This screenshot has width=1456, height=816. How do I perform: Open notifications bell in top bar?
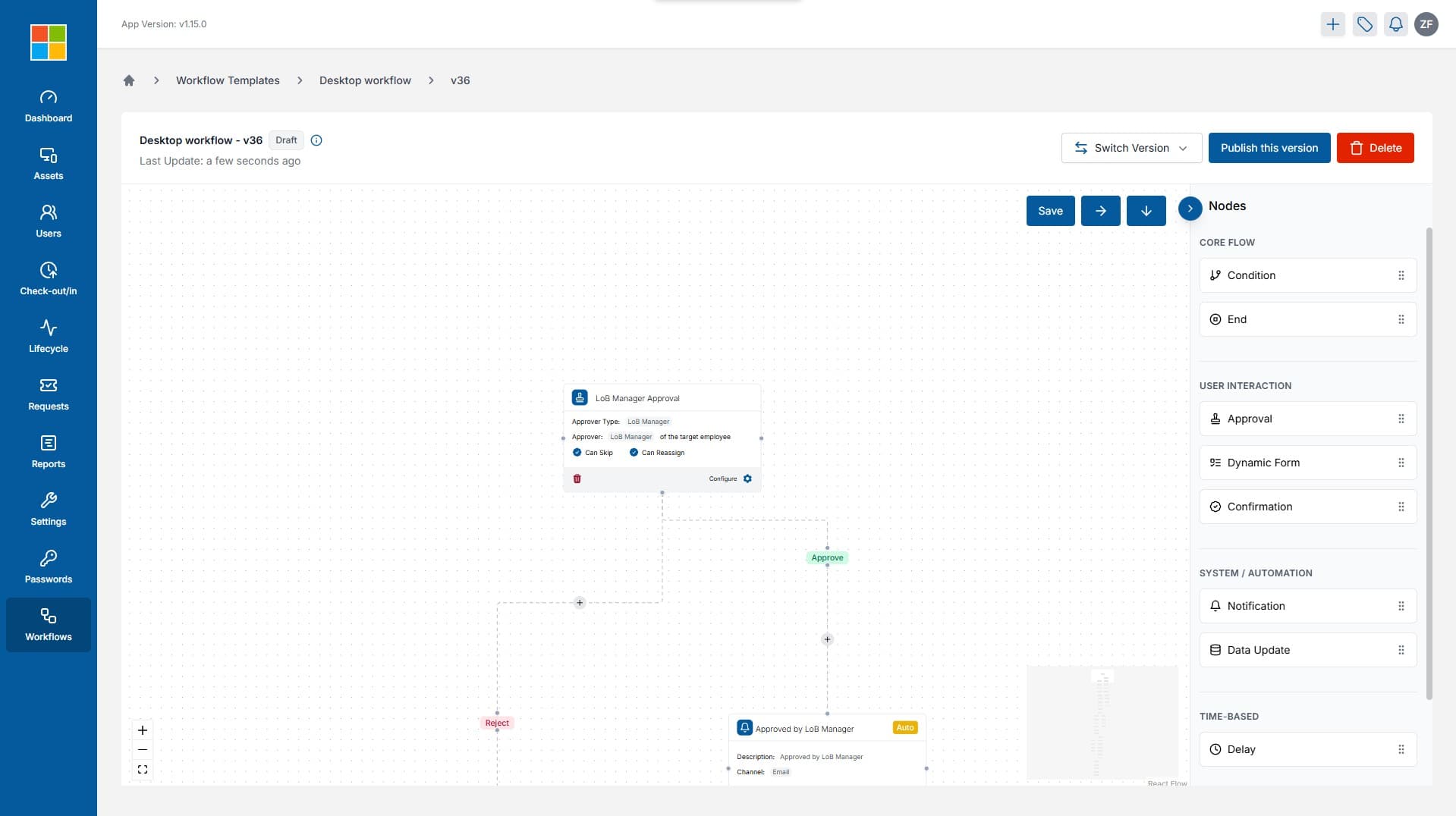pyautogui.click(x=1396, y=24)
